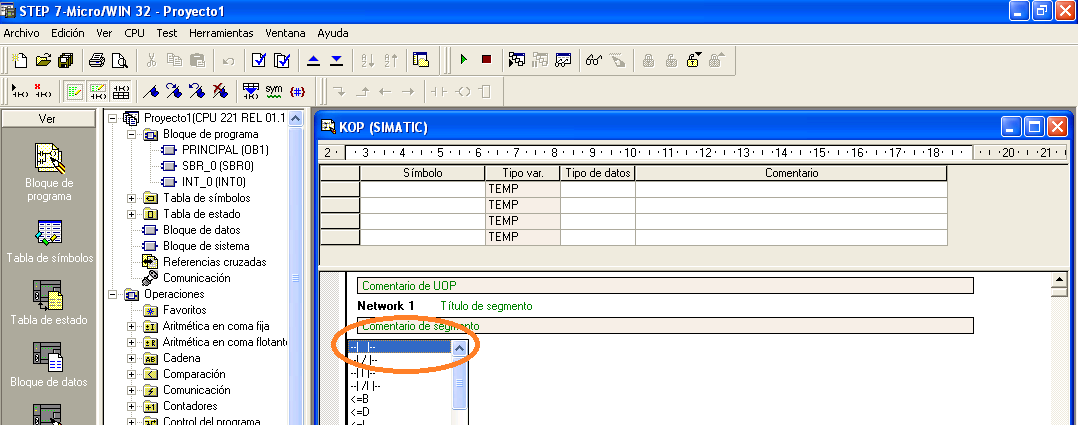
Task: Select SBR_0 (SBR0) in the project tree
Action: pos(217,166)
